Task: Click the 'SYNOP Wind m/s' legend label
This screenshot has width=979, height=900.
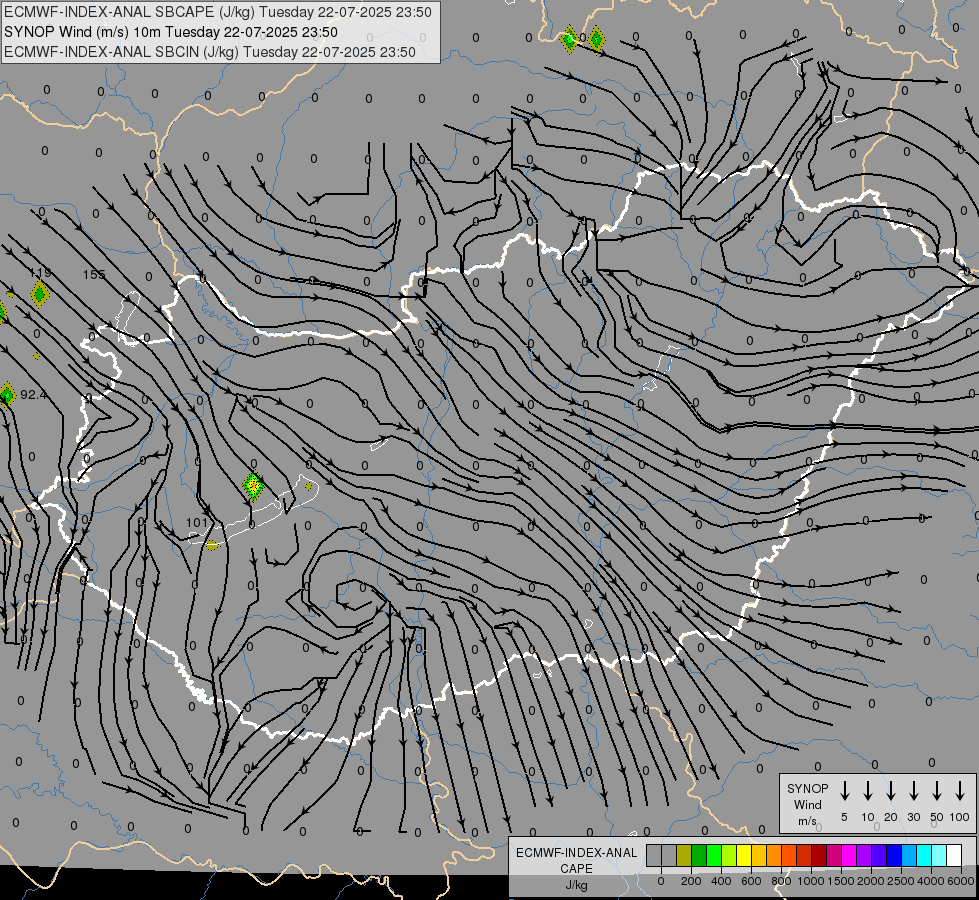Action: [808, 804]
